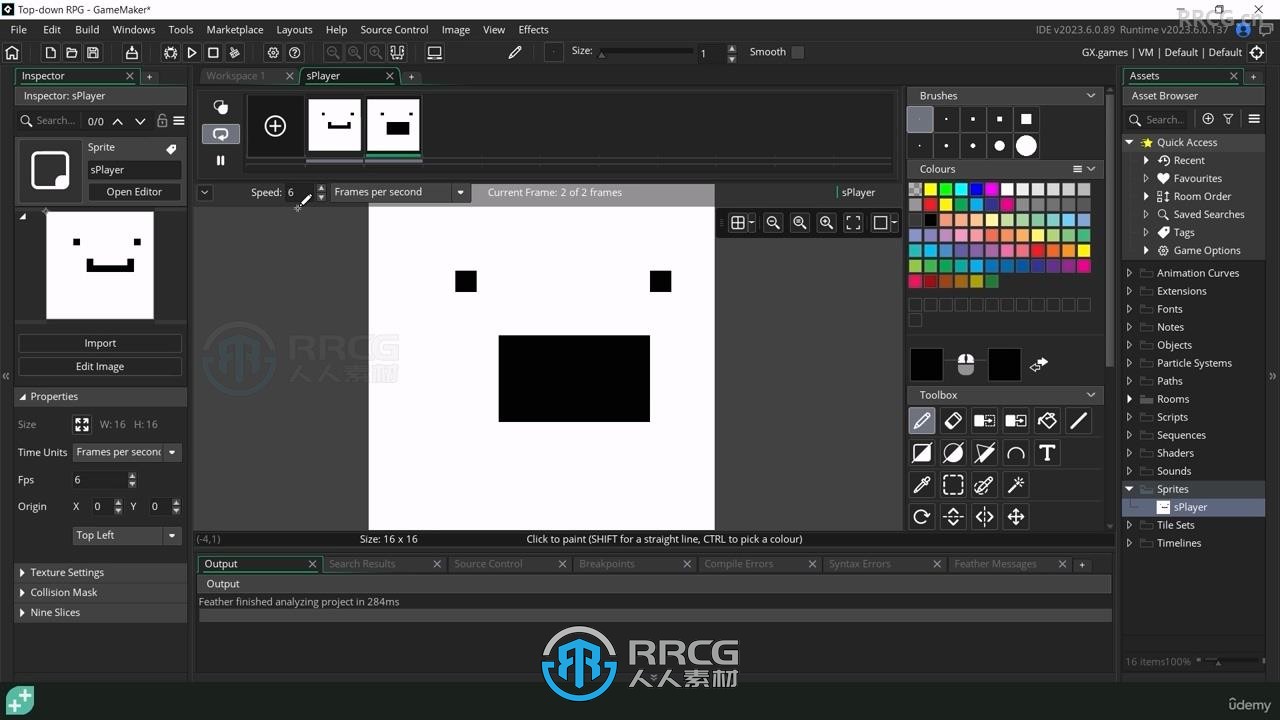Viewport: 1280px width, 720px height.
Task: Click the Mirror horizontal tool
Action: (985, 517)
